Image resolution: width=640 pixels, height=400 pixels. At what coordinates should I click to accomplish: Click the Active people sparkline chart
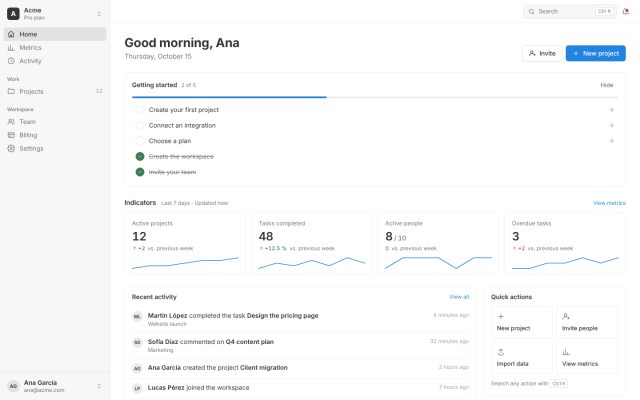point(438,262)
